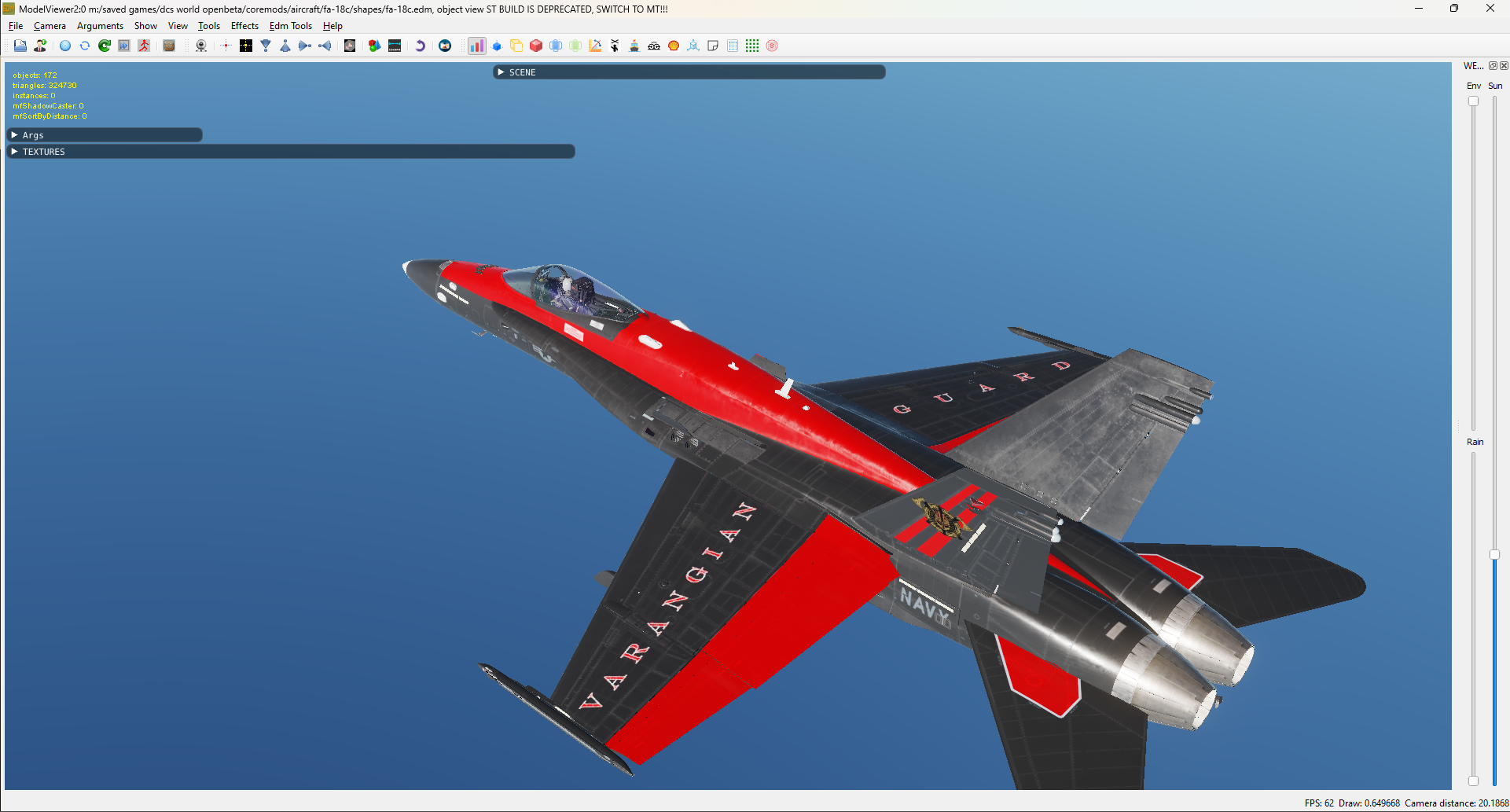Click the puppet marionette figure icon

pos(615,46)
